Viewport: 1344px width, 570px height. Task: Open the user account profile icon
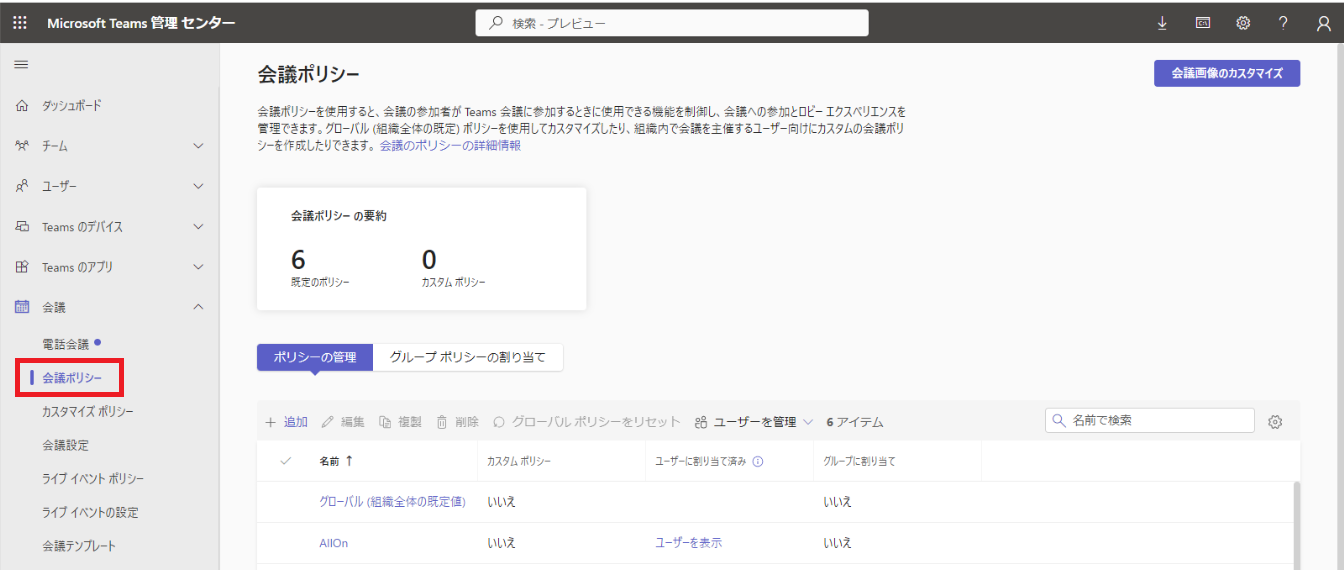(1323, 23)
